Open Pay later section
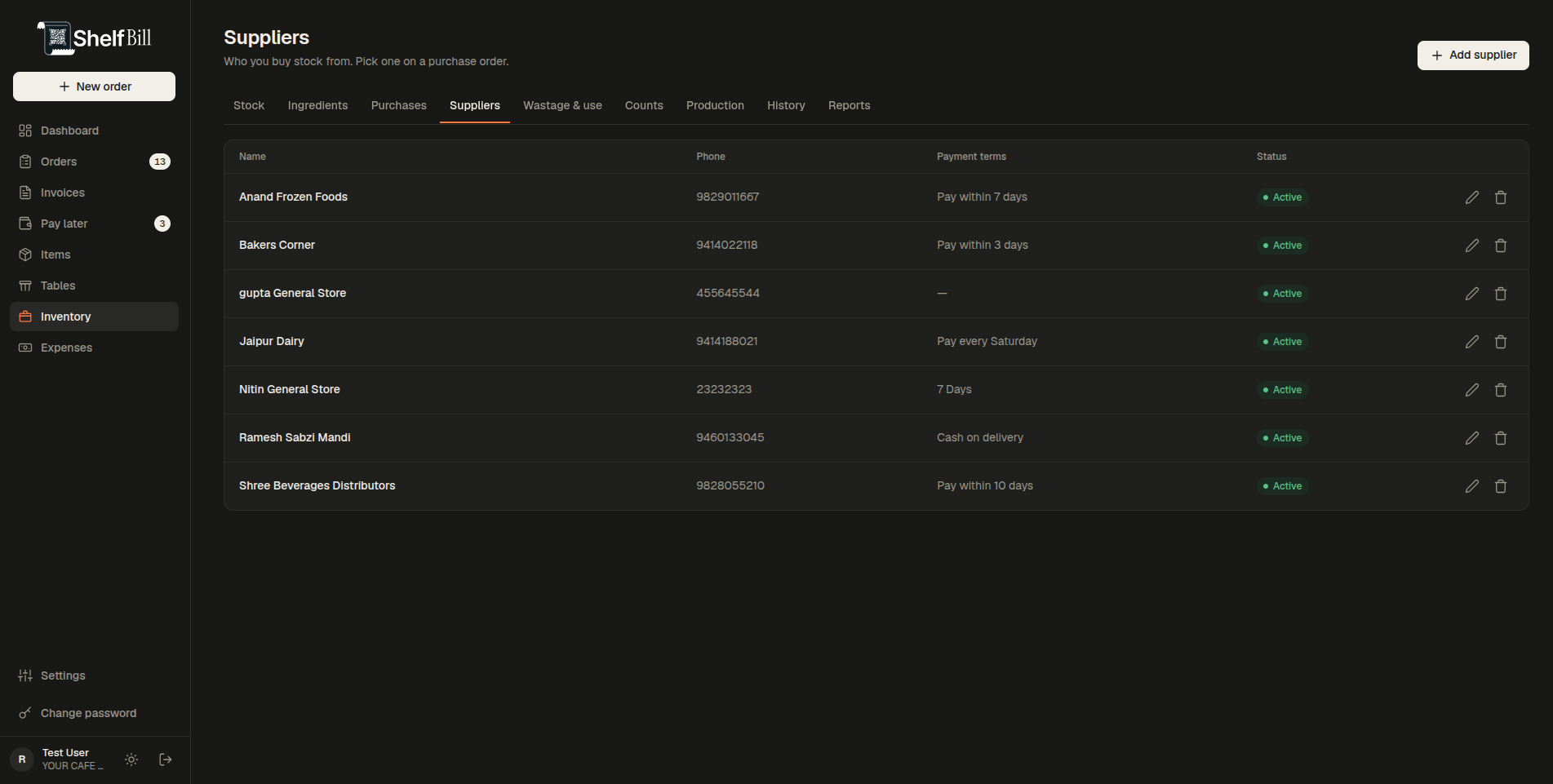This screenshot has height=784, width=1553. point(94,224)
